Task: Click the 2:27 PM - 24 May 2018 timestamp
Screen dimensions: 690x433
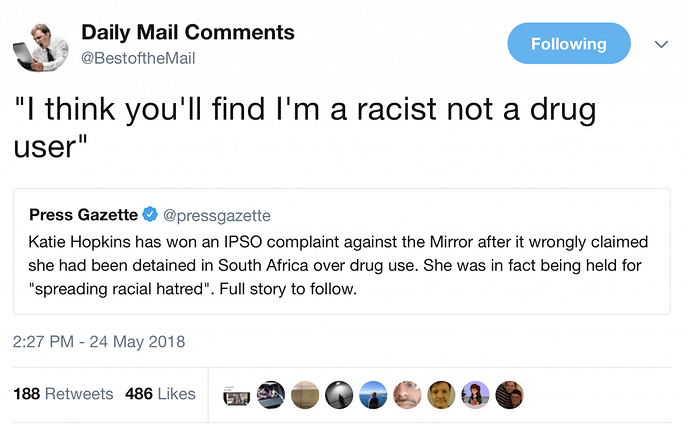Action: [99, 342]
